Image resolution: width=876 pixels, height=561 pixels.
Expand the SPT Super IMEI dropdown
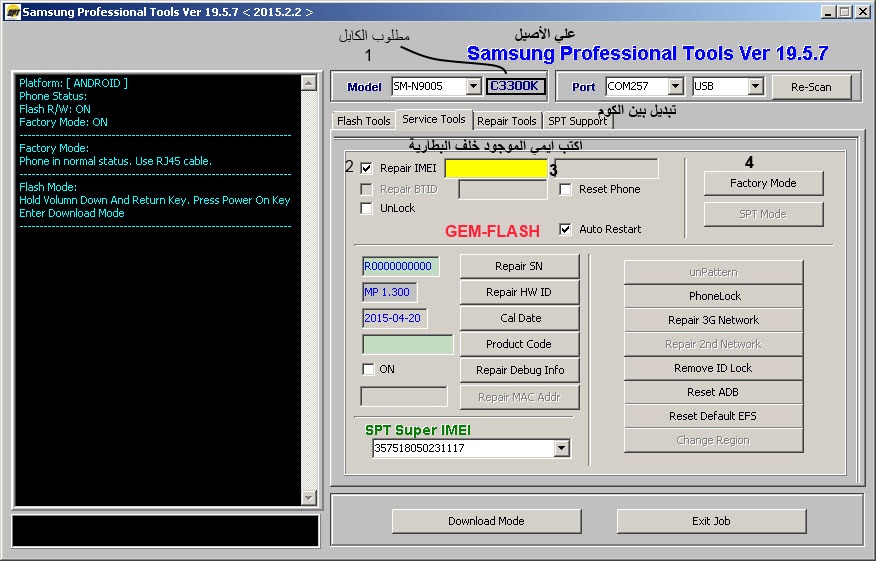pyautogui.click(x=561, y=448)
